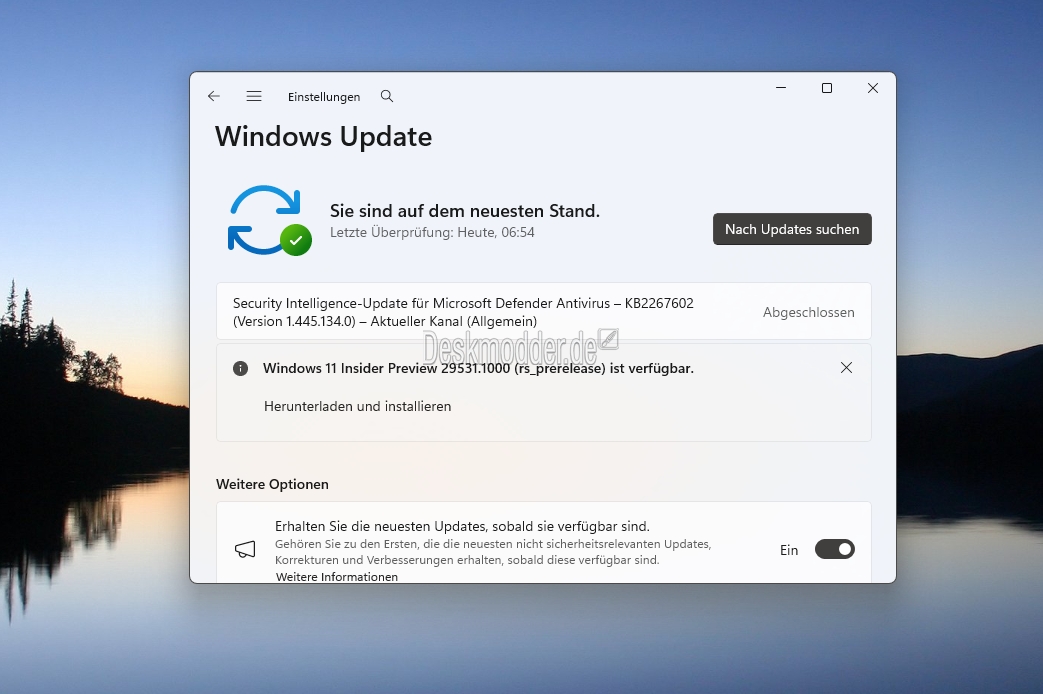Open the hamburger navigation menu
Viewport: 1043px width, 694px height.
coord(254,97)
